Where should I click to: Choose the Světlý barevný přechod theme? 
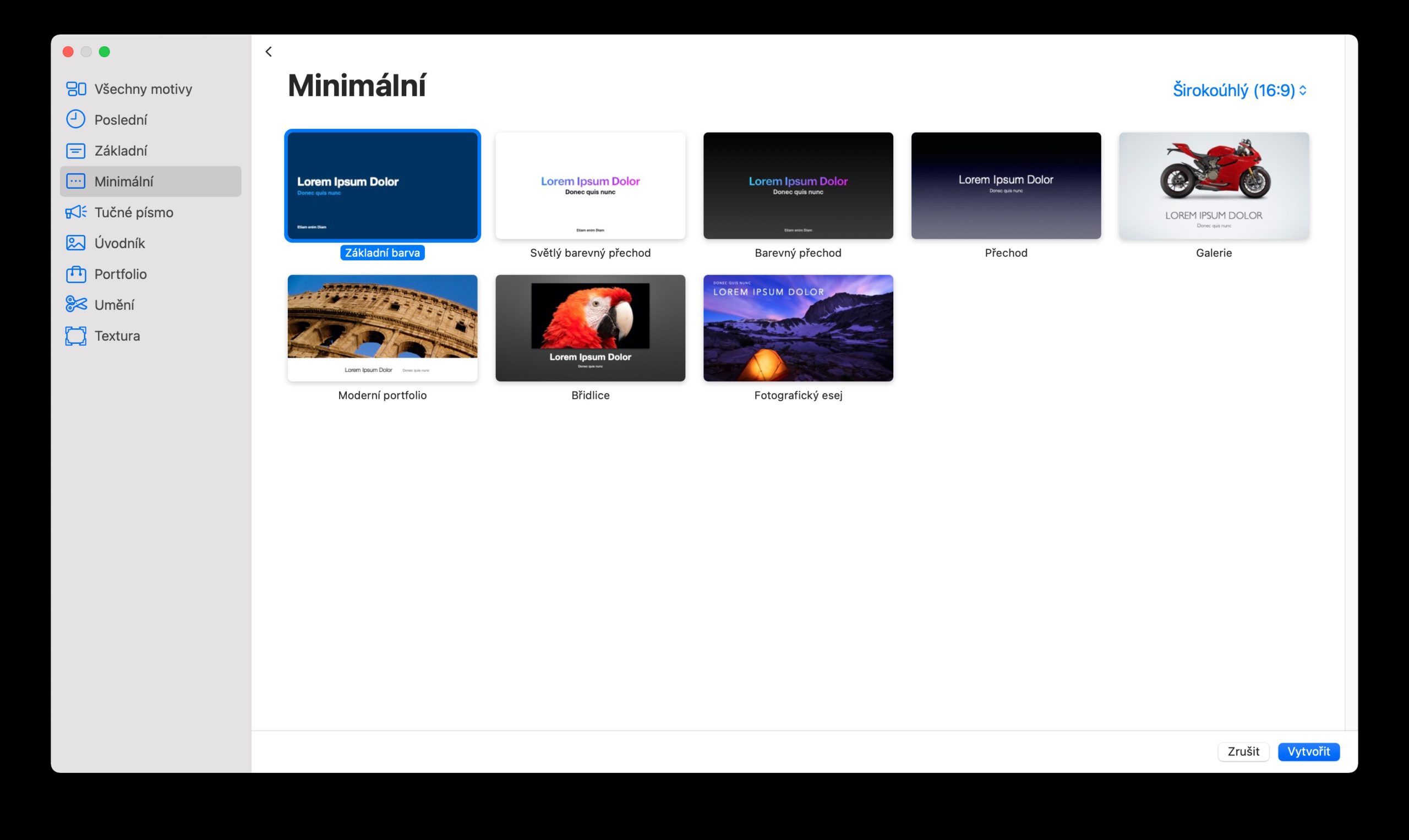pos(590,186)
